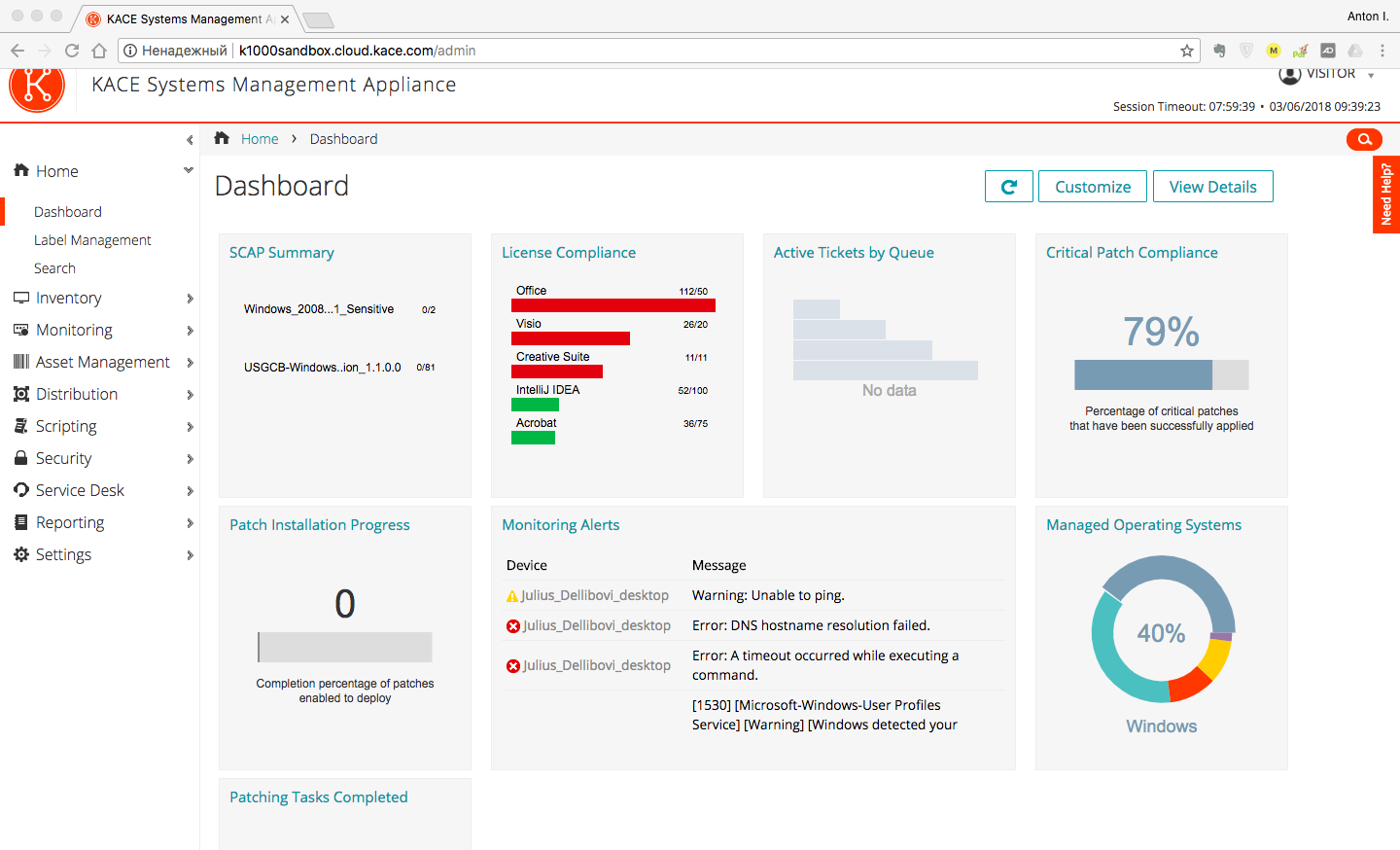Open the VISITOR user dropdown arrow
Viewport: 1400px width, 850px height.
point(1371,76)
